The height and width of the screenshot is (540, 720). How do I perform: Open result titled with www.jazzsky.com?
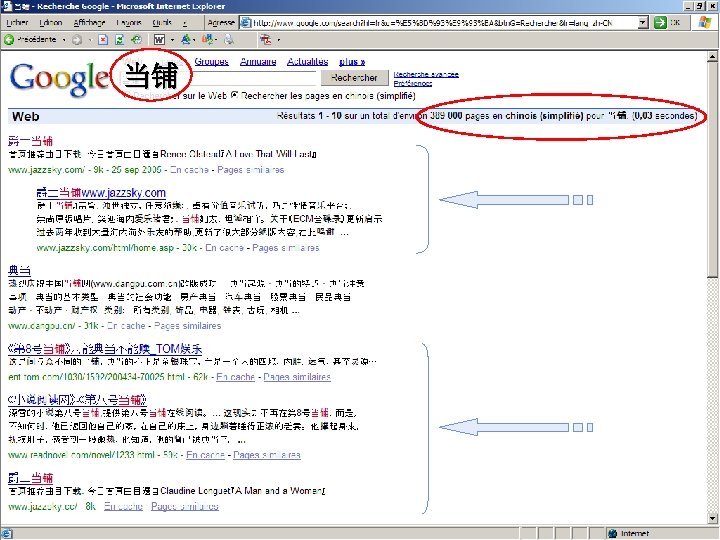point(101,193)
